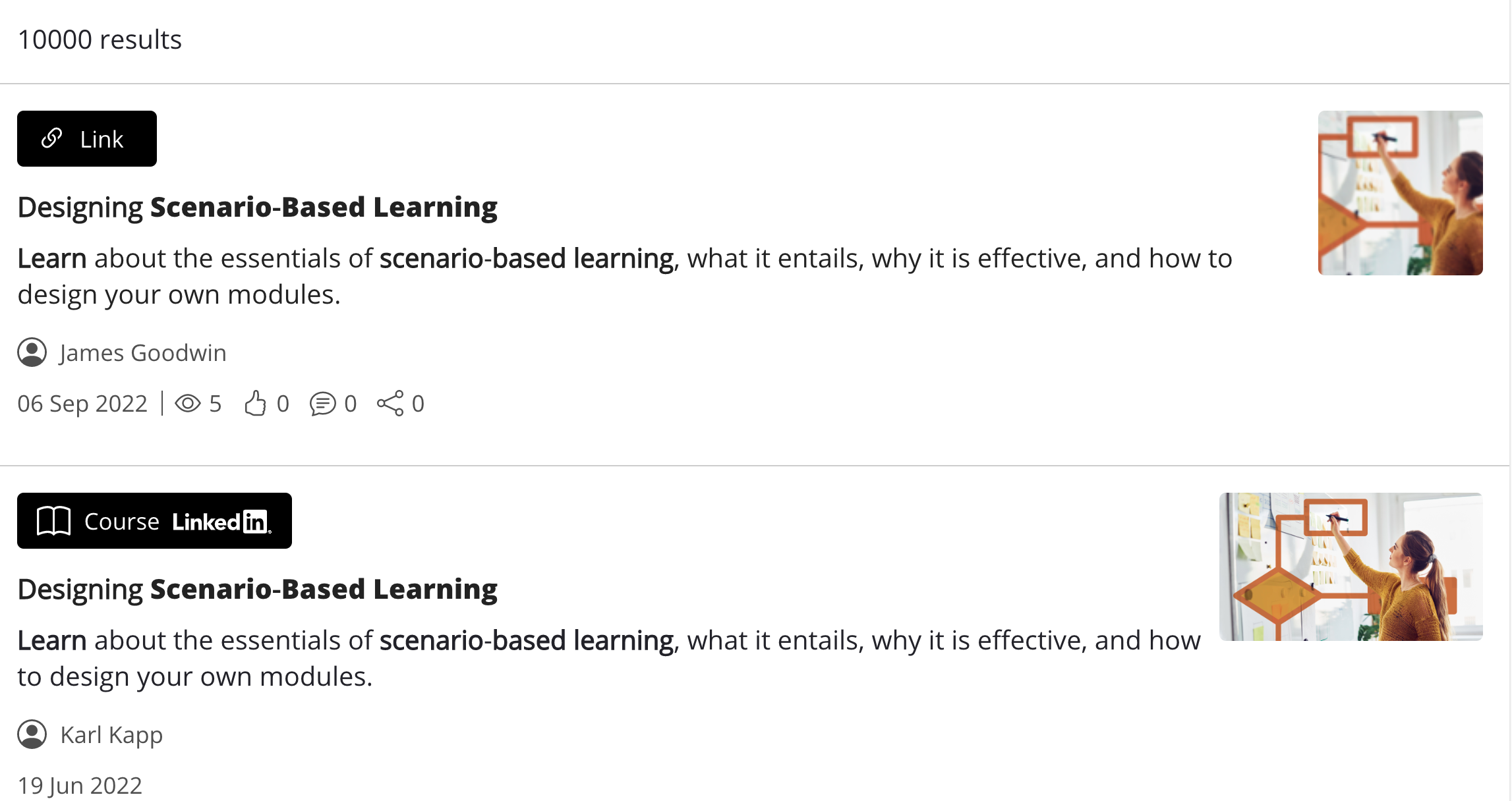The width and height of the screenshot is (1512, 801).
Task: Click James Goodwin's profile avatar icon
Action: [32, 352]
